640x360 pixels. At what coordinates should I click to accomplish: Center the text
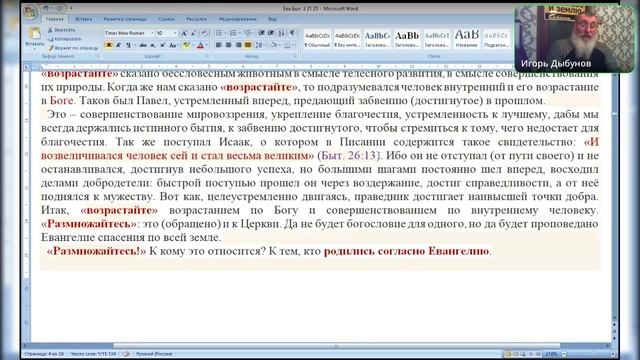[x=229, y=45]
